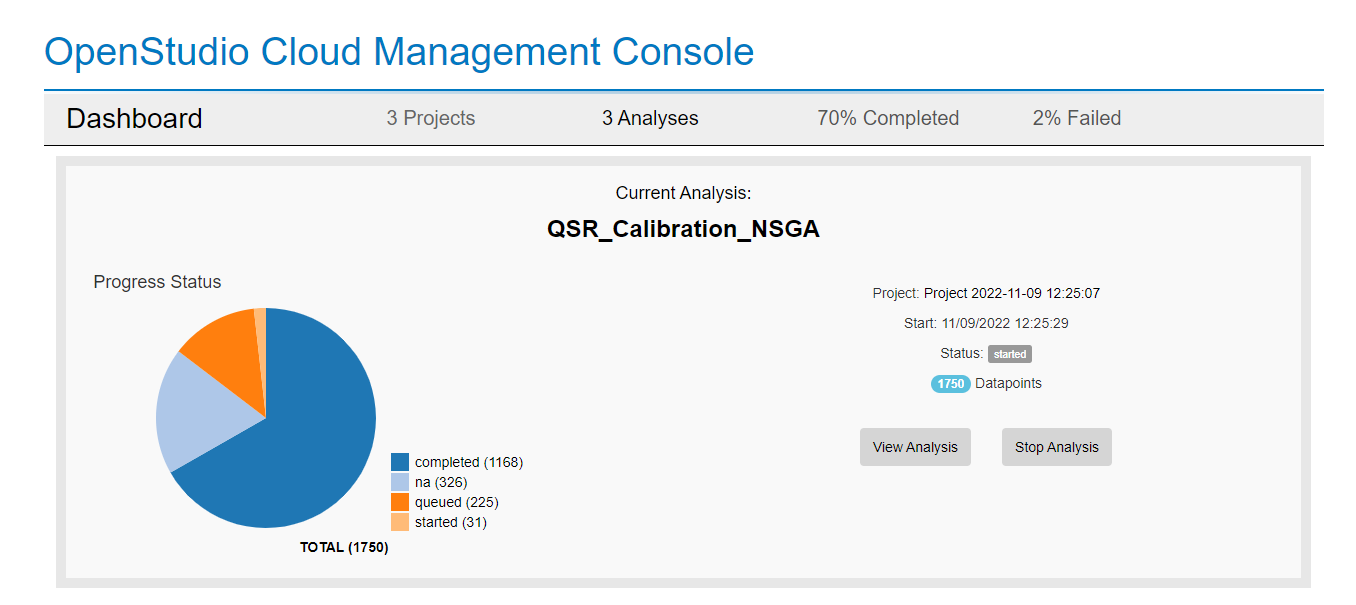Click the Current Analysis: label
This screenshot has height=605, width=1356.
pos(683,193)
